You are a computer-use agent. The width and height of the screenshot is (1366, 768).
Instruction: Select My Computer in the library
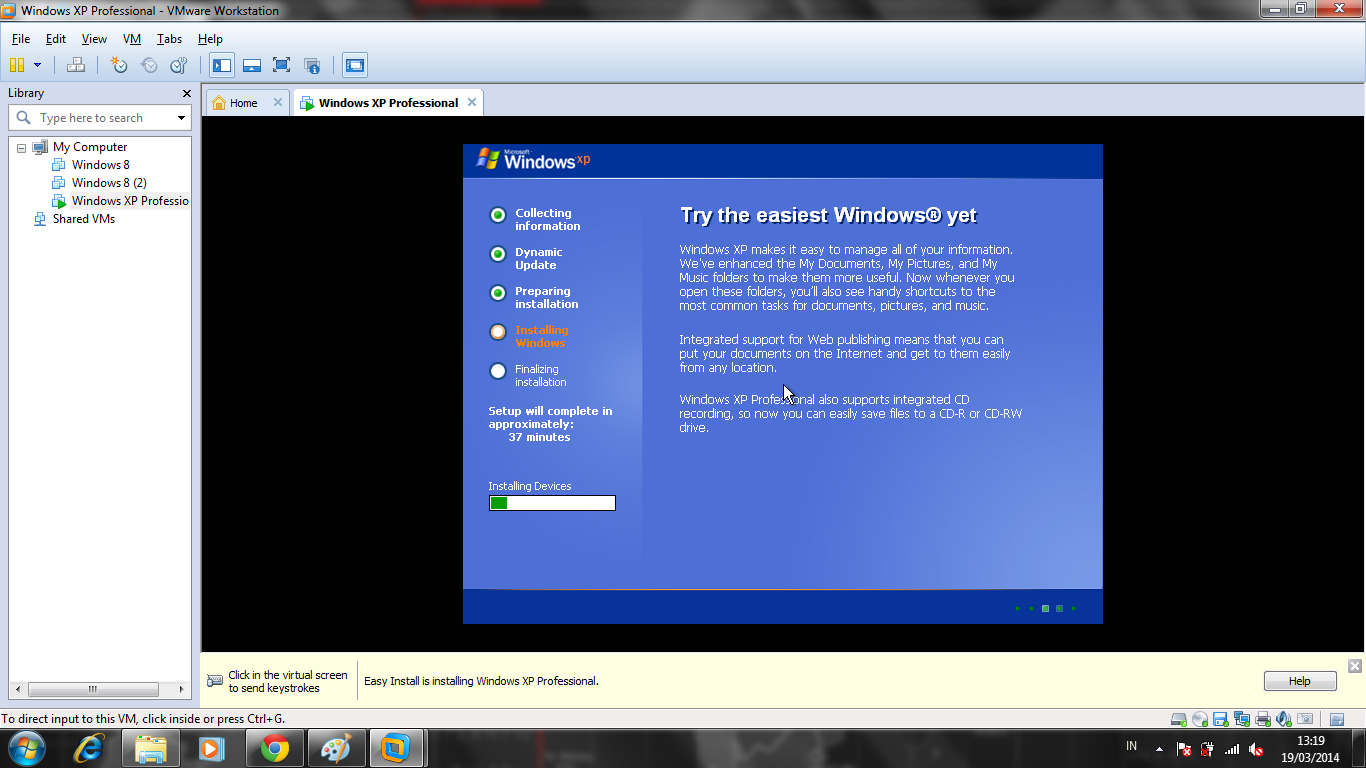pos(90,147)
